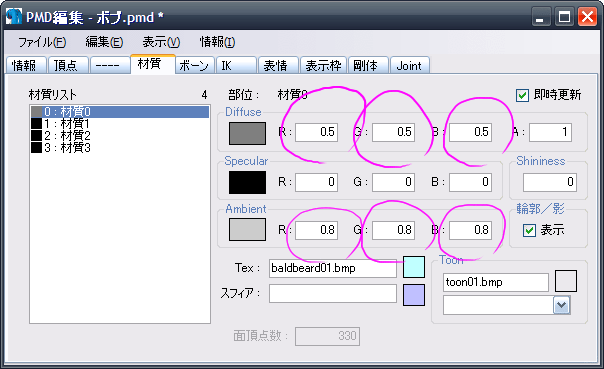
Task: Click the Diffuse G value field
Action: pyautogui.click(x=393, y=132)
